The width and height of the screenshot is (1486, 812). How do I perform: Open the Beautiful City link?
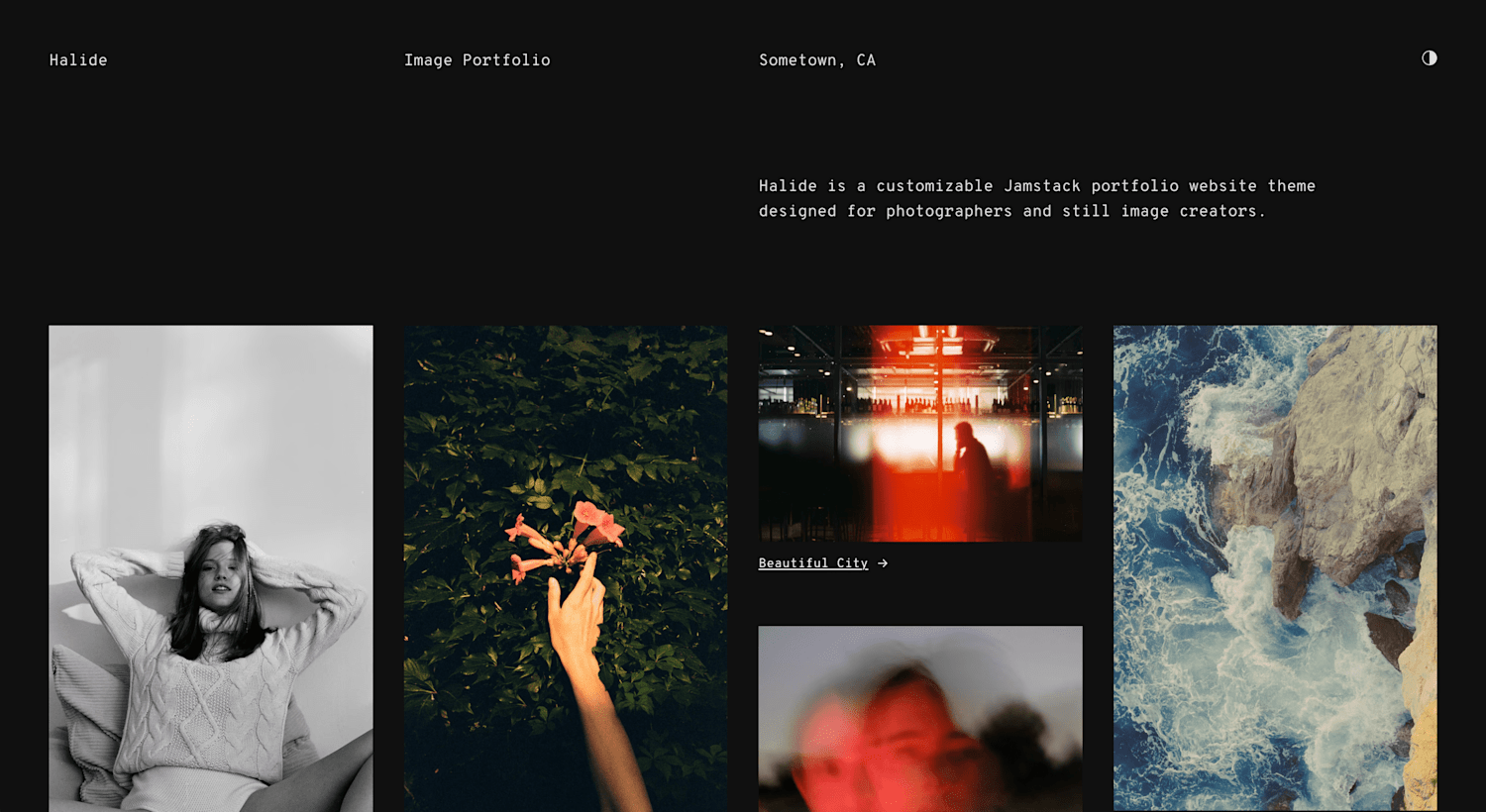(x=813, y=563)
